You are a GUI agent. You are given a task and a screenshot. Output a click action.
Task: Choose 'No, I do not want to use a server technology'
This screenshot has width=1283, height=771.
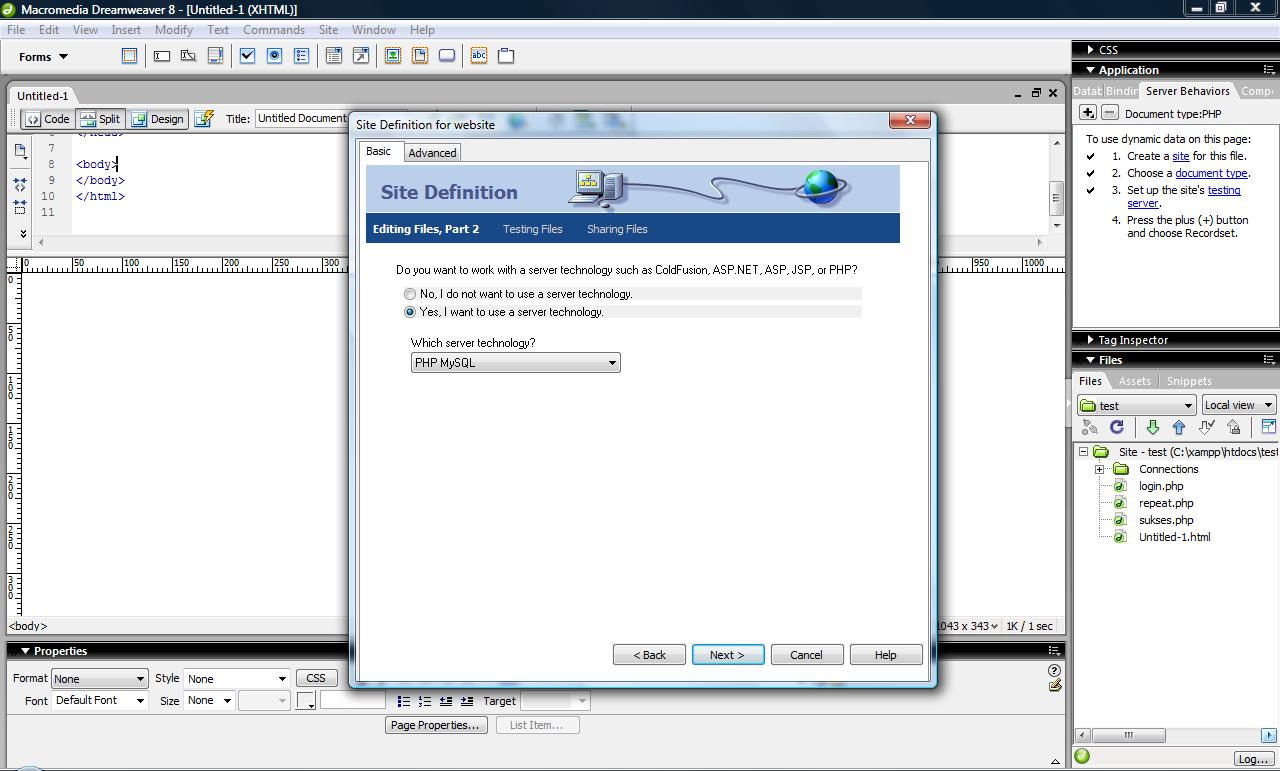click(x=410, y=293)
